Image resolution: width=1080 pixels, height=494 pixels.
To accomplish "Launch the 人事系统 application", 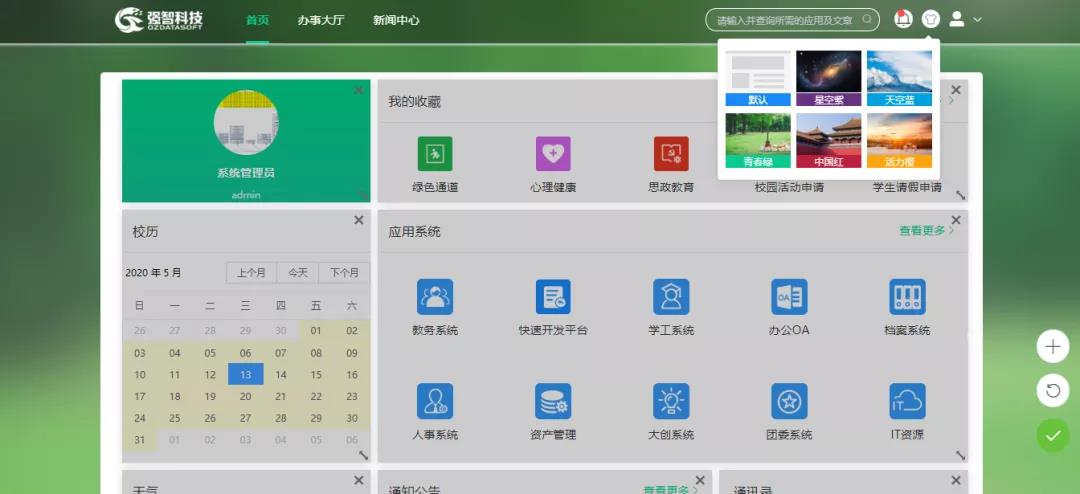I will (x=435, y=401).
